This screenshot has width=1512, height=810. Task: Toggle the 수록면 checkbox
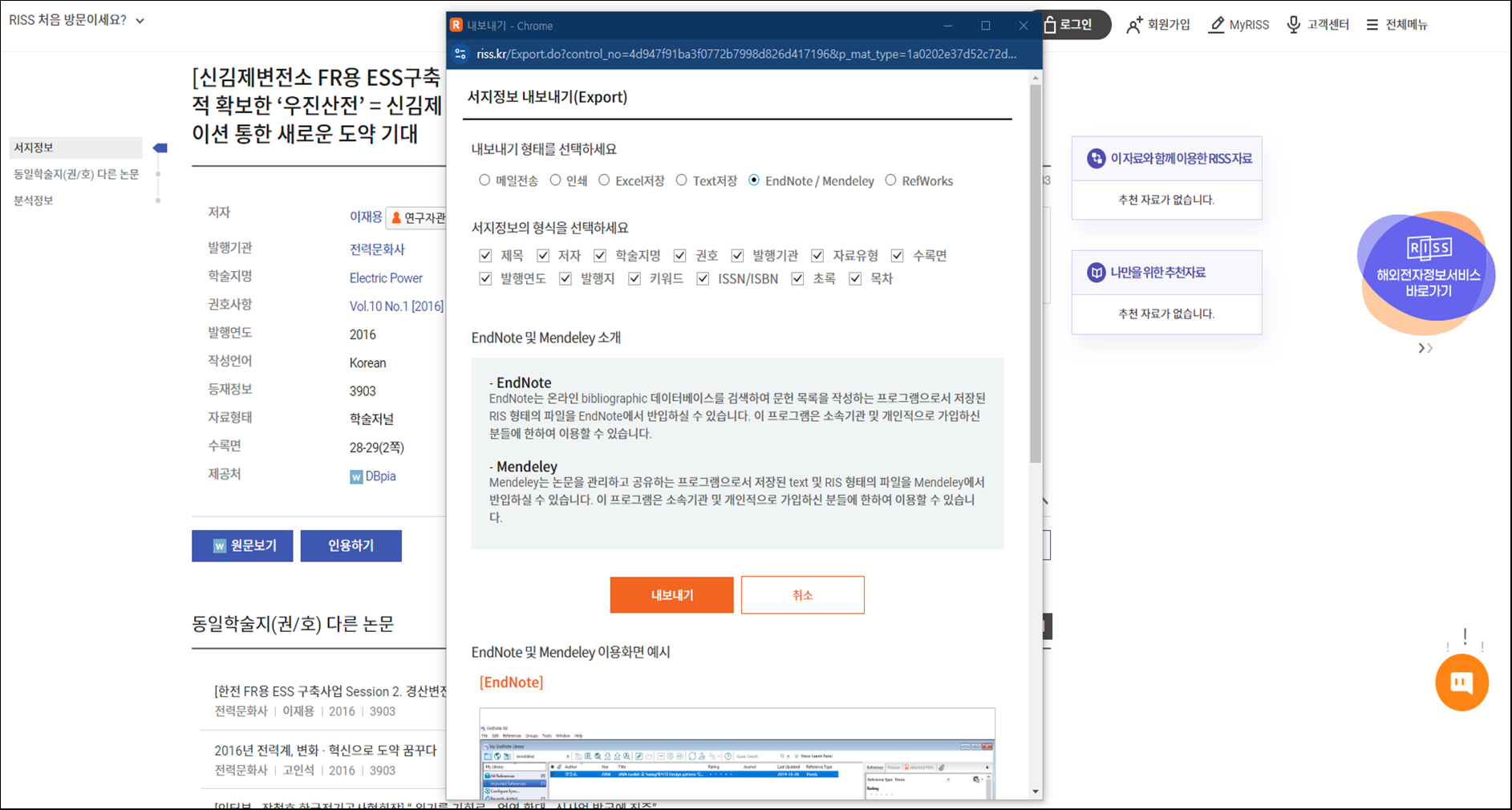click(898, 255)
